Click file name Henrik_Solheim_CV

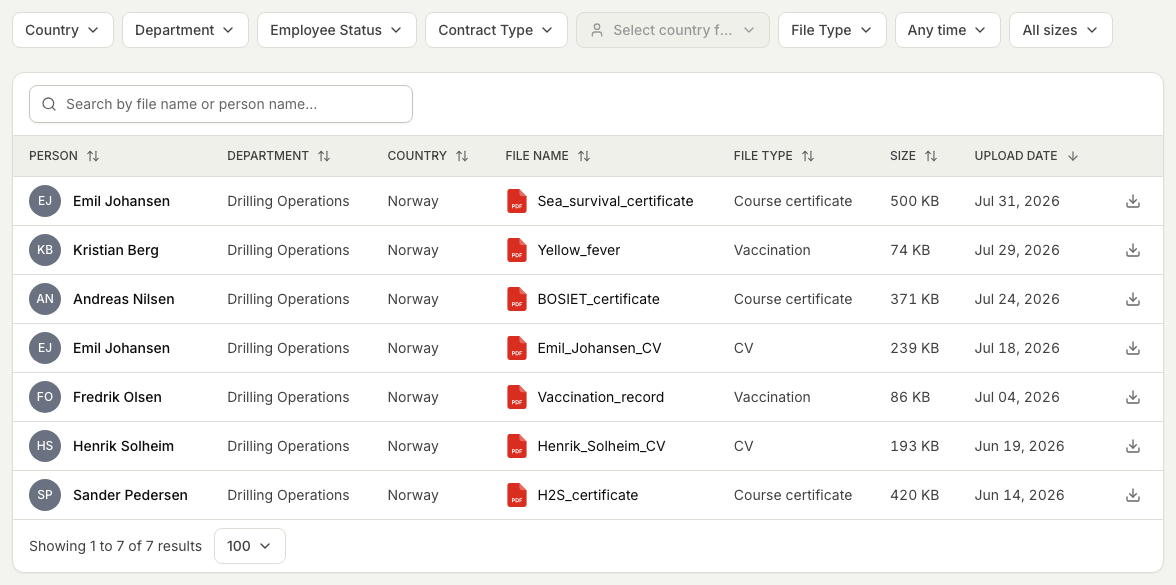coord(602,446)
